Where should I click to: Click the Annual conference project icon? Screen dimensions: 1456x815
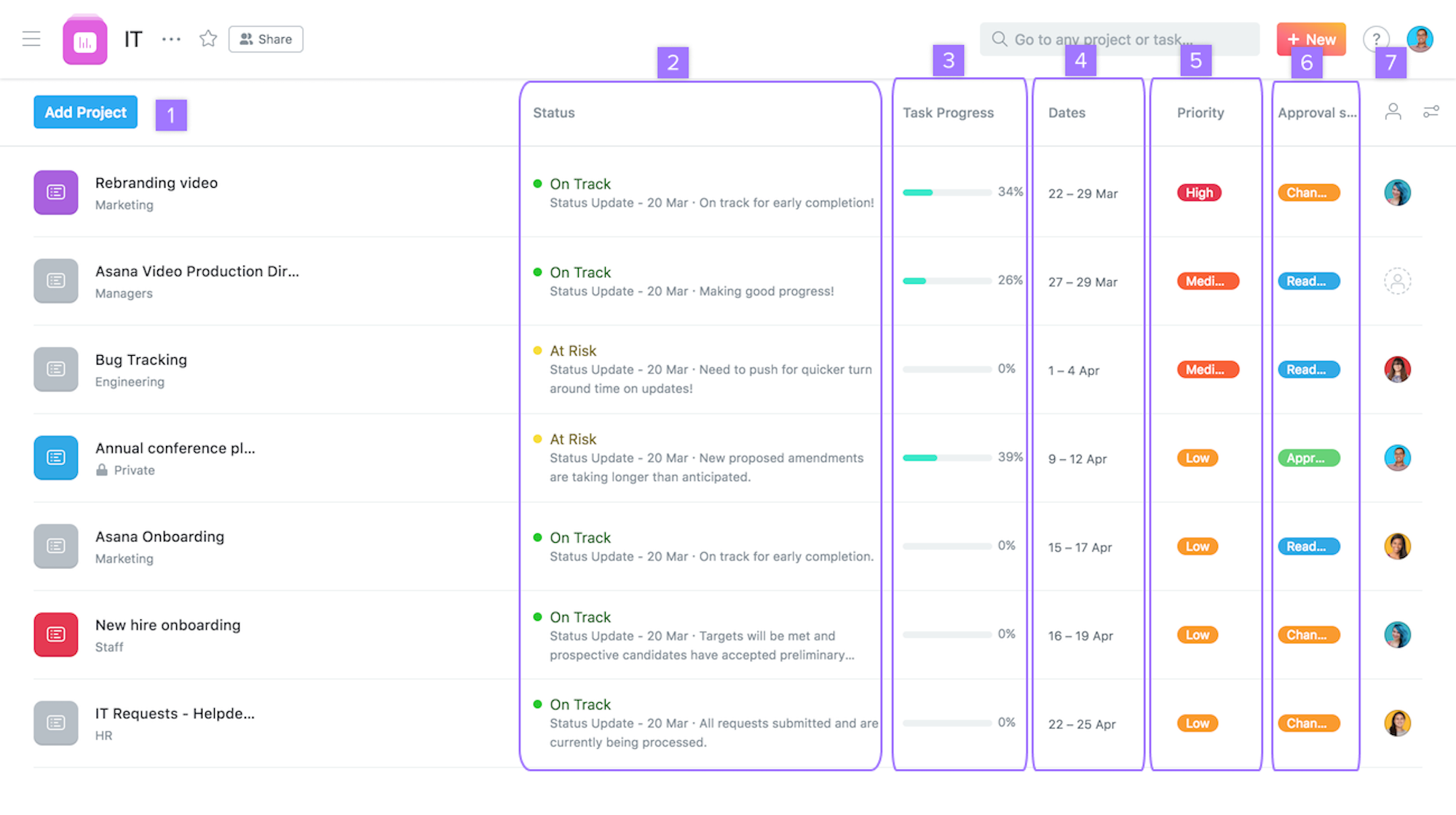pyautogui.click(x=55, y=457)
